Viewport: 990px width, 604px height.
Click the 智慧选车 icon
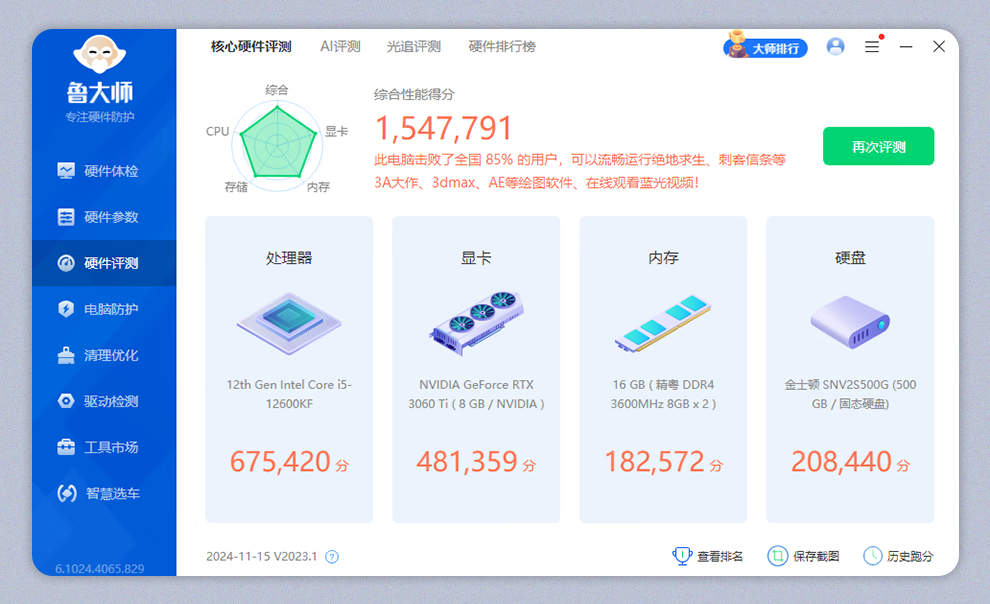coord(66,493)
